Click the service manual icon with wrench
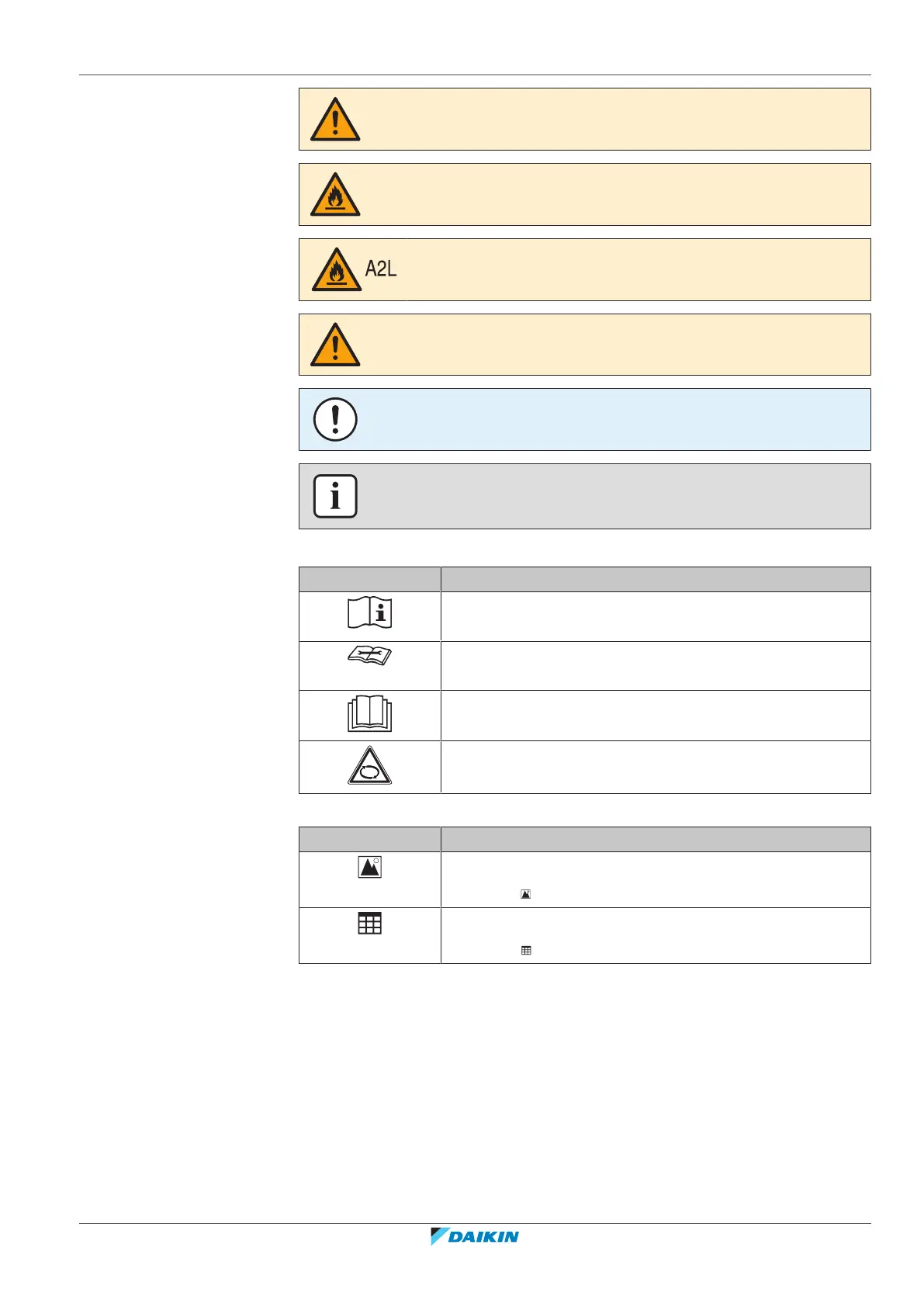This screenshot has height=1307, width=924. click(369, 657)
